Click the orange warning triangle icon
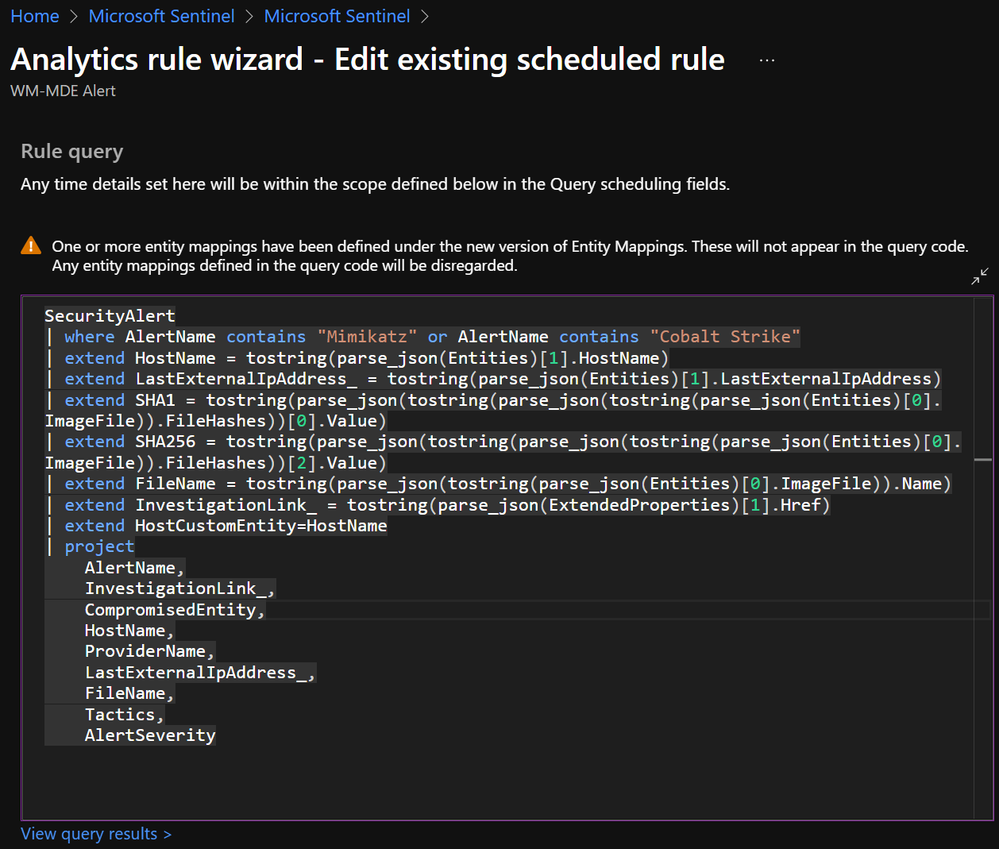999x849 pixels. [31, 246]
